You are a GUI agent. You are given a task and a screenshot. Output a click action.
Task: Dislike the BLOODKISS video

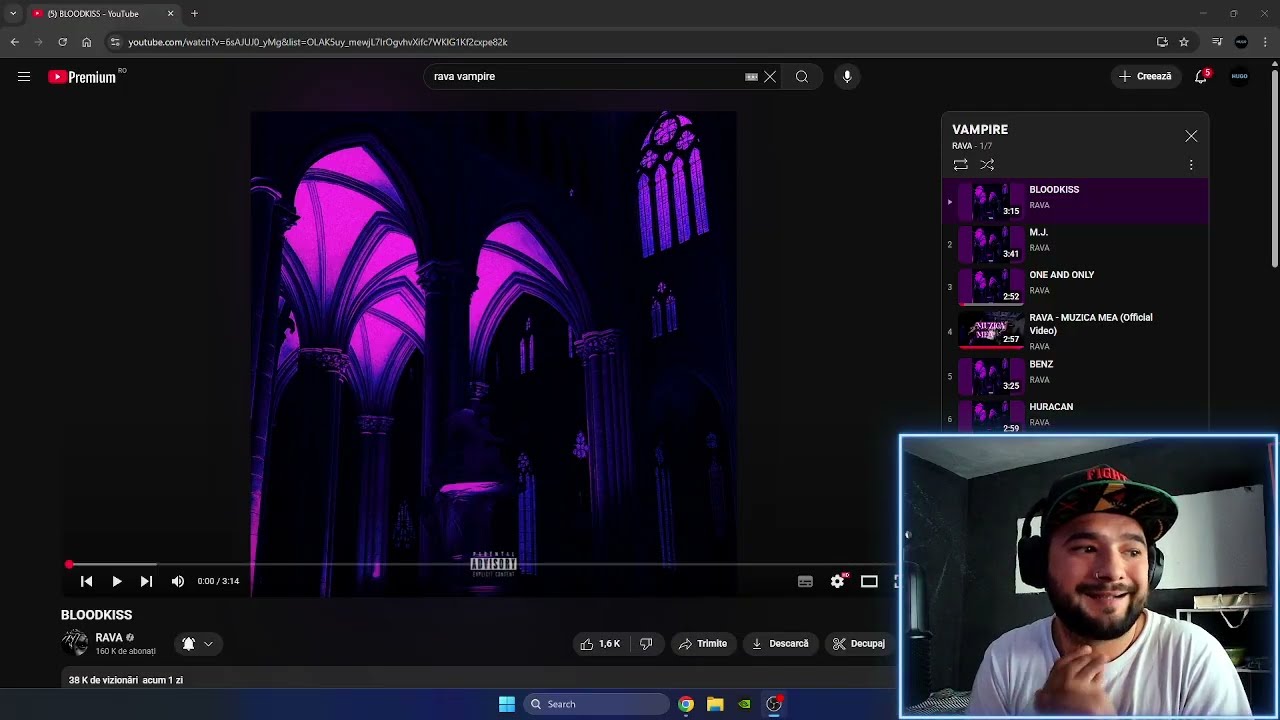tap(646, 644)
